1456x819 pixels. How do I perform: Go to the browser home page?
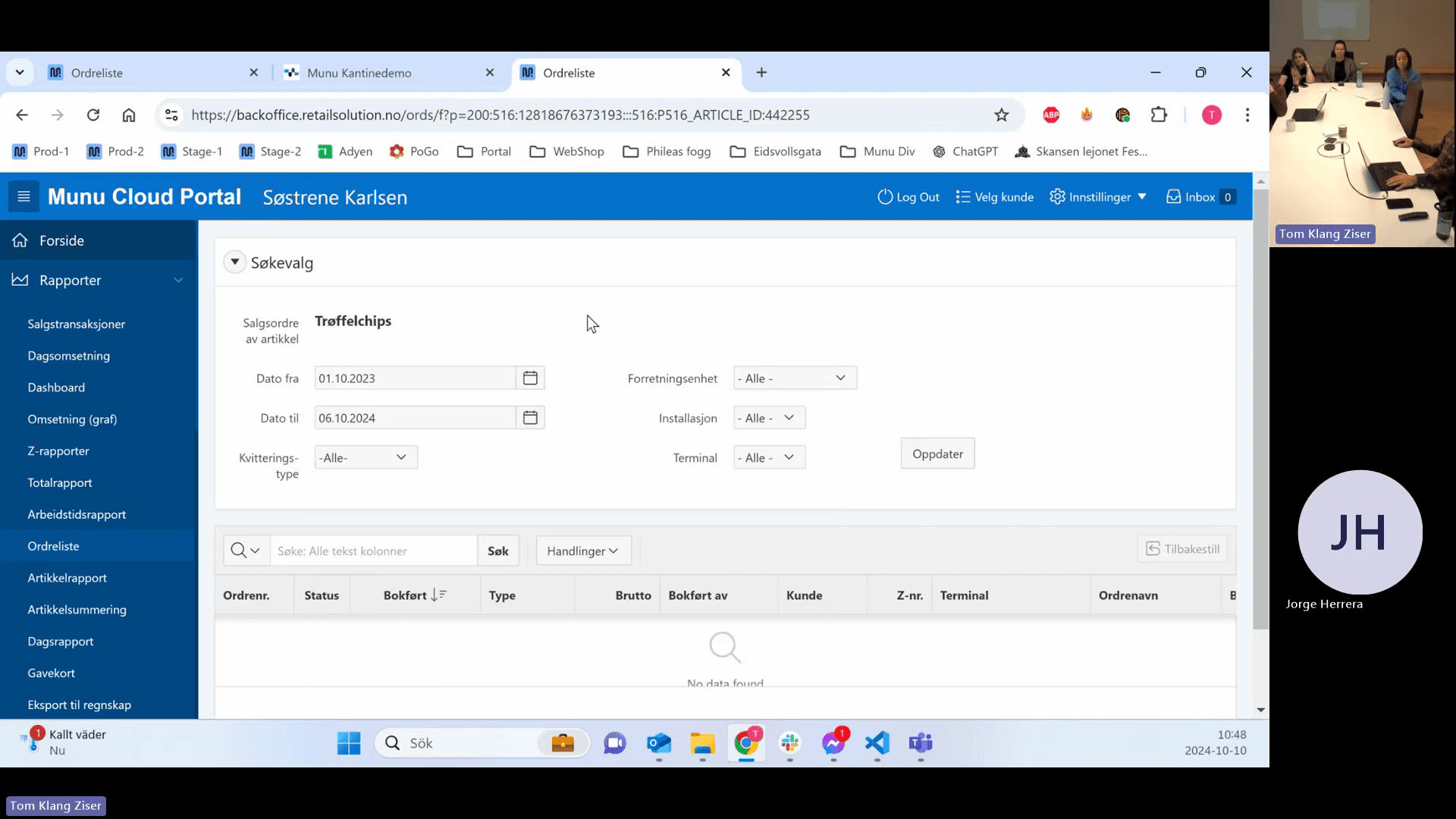(x=129, y=115)
